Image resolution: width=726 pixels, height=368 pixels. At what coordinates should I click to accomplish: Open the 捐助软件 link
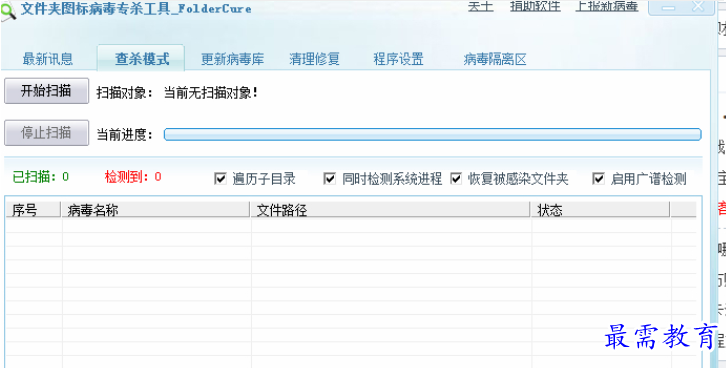(535, 6)
